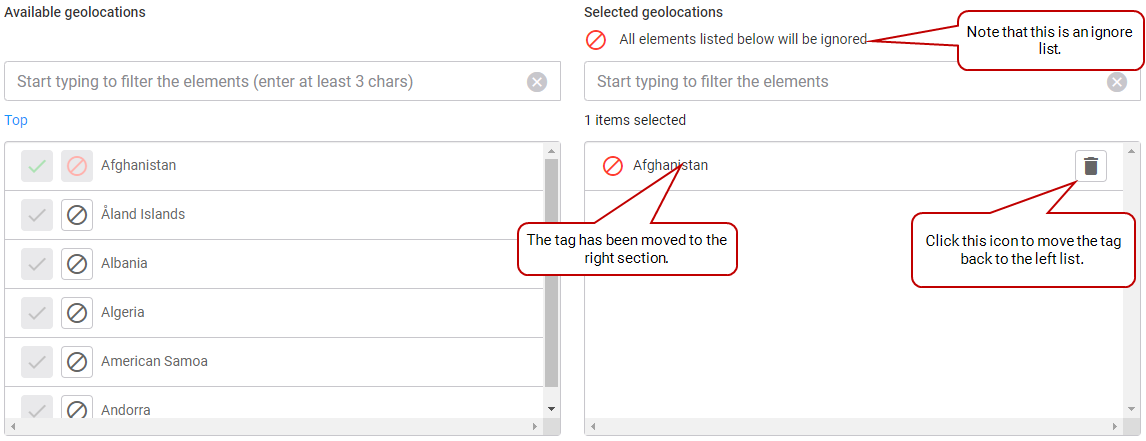Click the down arrow of the available list scrollbar
This screenshot has width=1146, height=441.
(552, 409)
